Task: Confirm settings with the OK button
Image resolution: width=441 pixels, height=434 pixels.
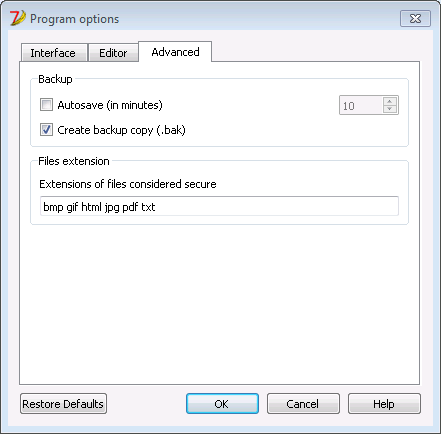Action: click(x=222, y=404)
